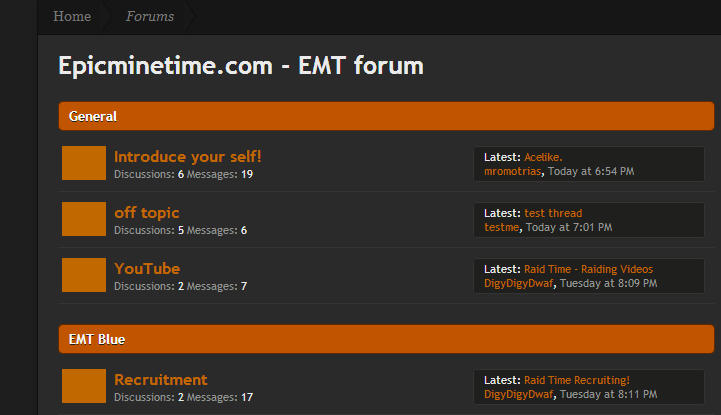Open the Forums breadcrumb

click(x=150, y=16)
